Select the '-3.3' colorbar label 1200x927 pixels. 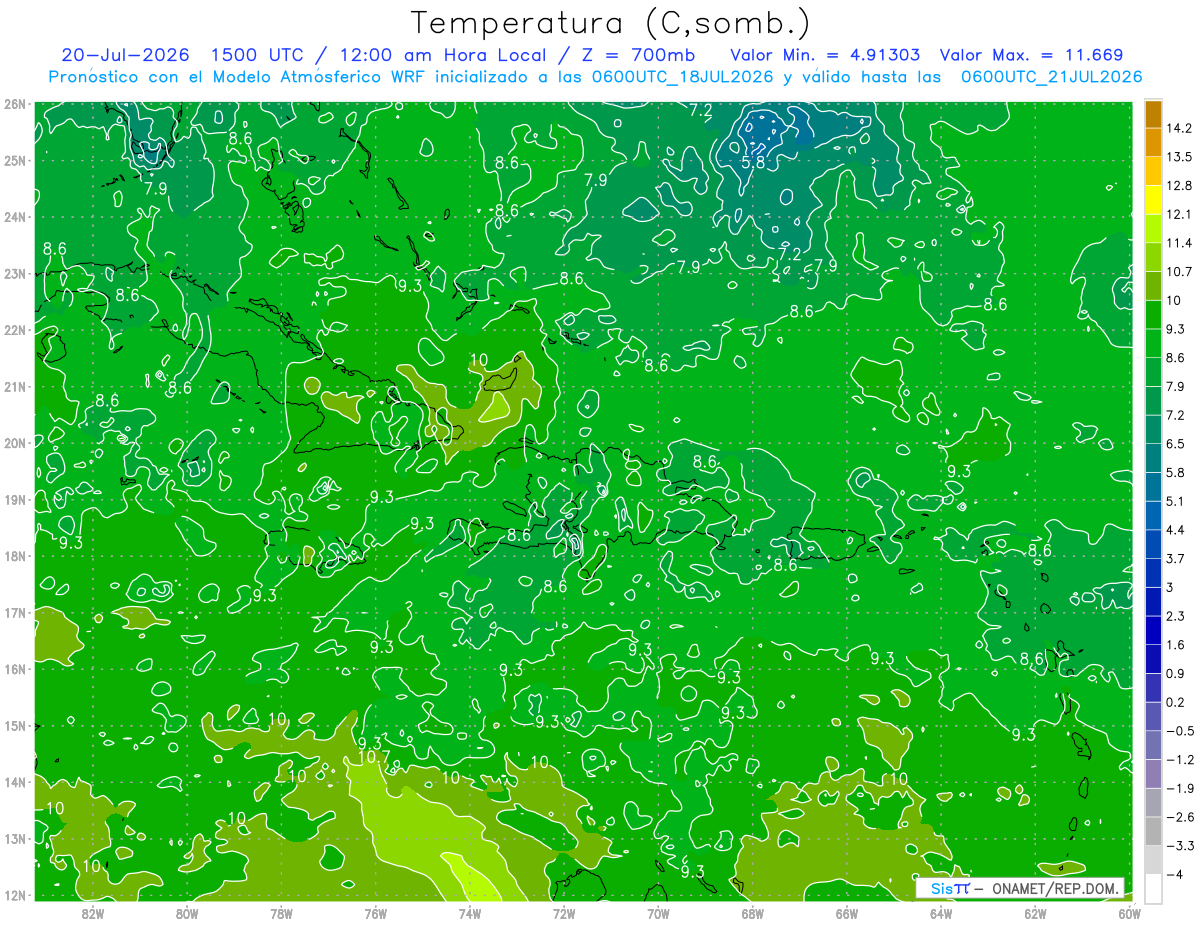[x=1178, y=845]
